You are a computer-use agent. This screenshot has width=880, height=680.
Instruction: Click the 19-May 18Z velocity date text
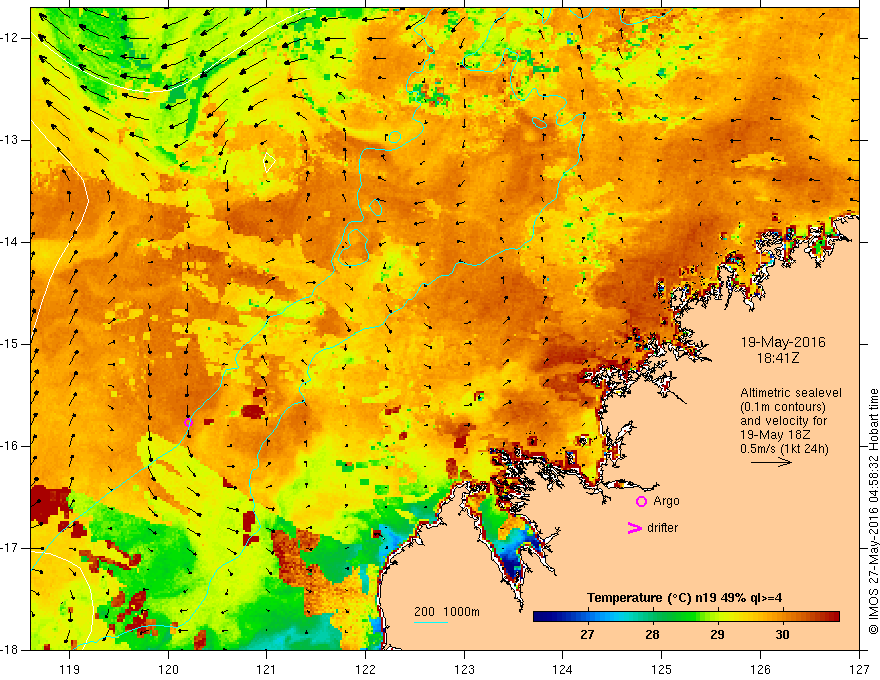coord(774,435)
